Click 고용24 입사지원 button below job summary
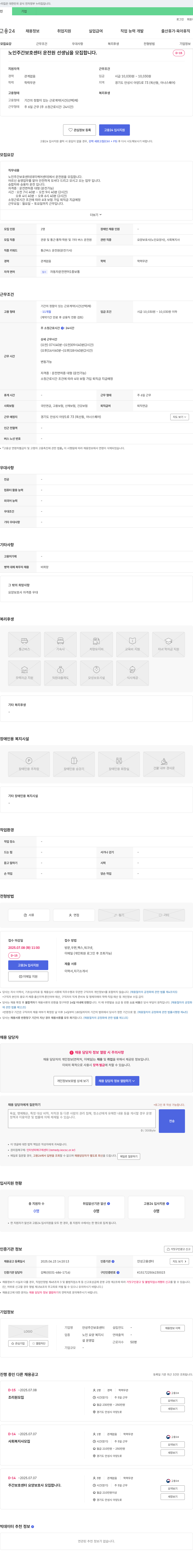This screenshot has height=1568, width=193. pyautogui.click(x=114, y=130)
